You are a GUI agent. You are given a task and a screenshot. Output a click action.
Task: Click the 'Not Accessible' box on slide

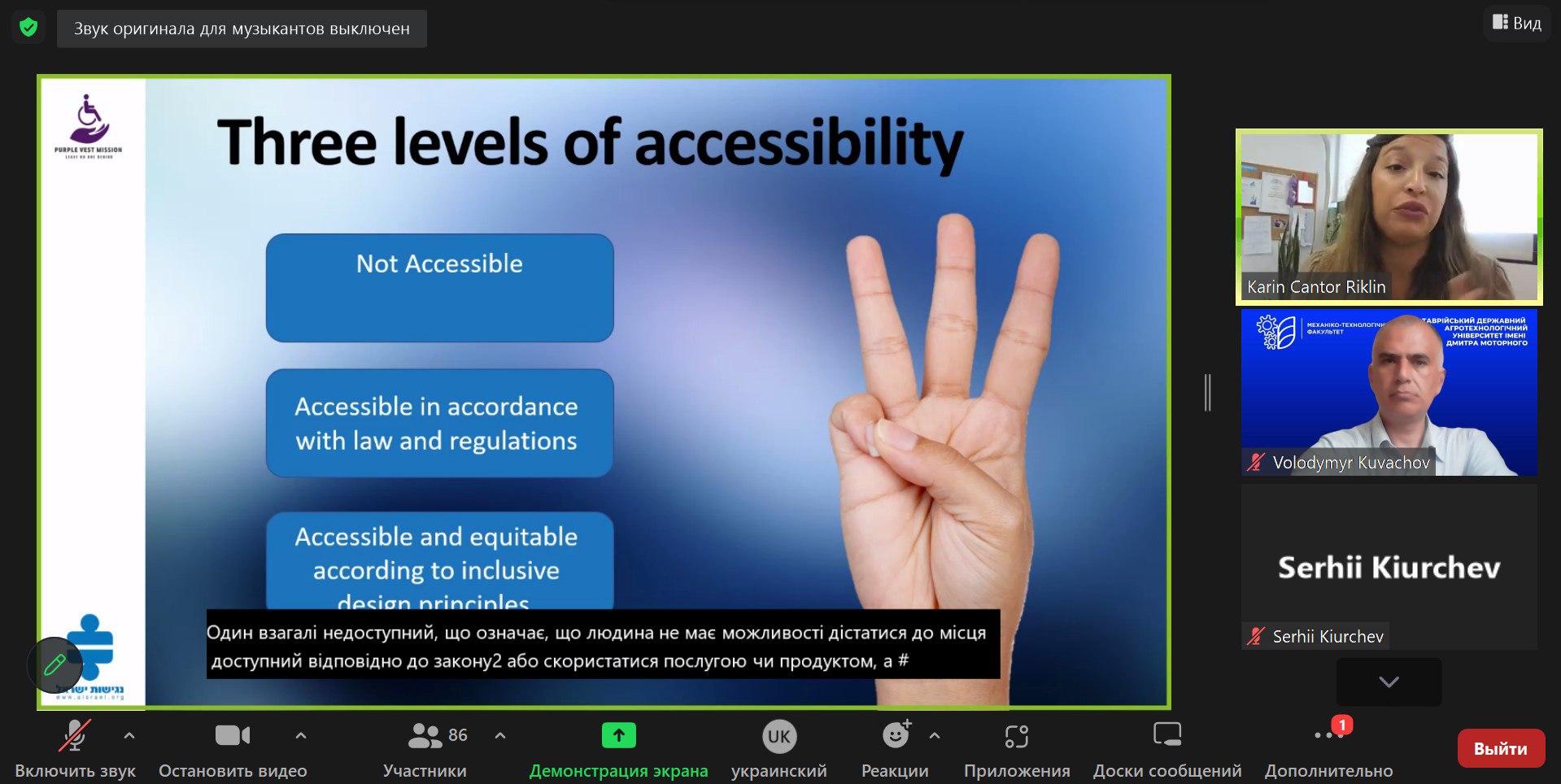tap(439, 288)
